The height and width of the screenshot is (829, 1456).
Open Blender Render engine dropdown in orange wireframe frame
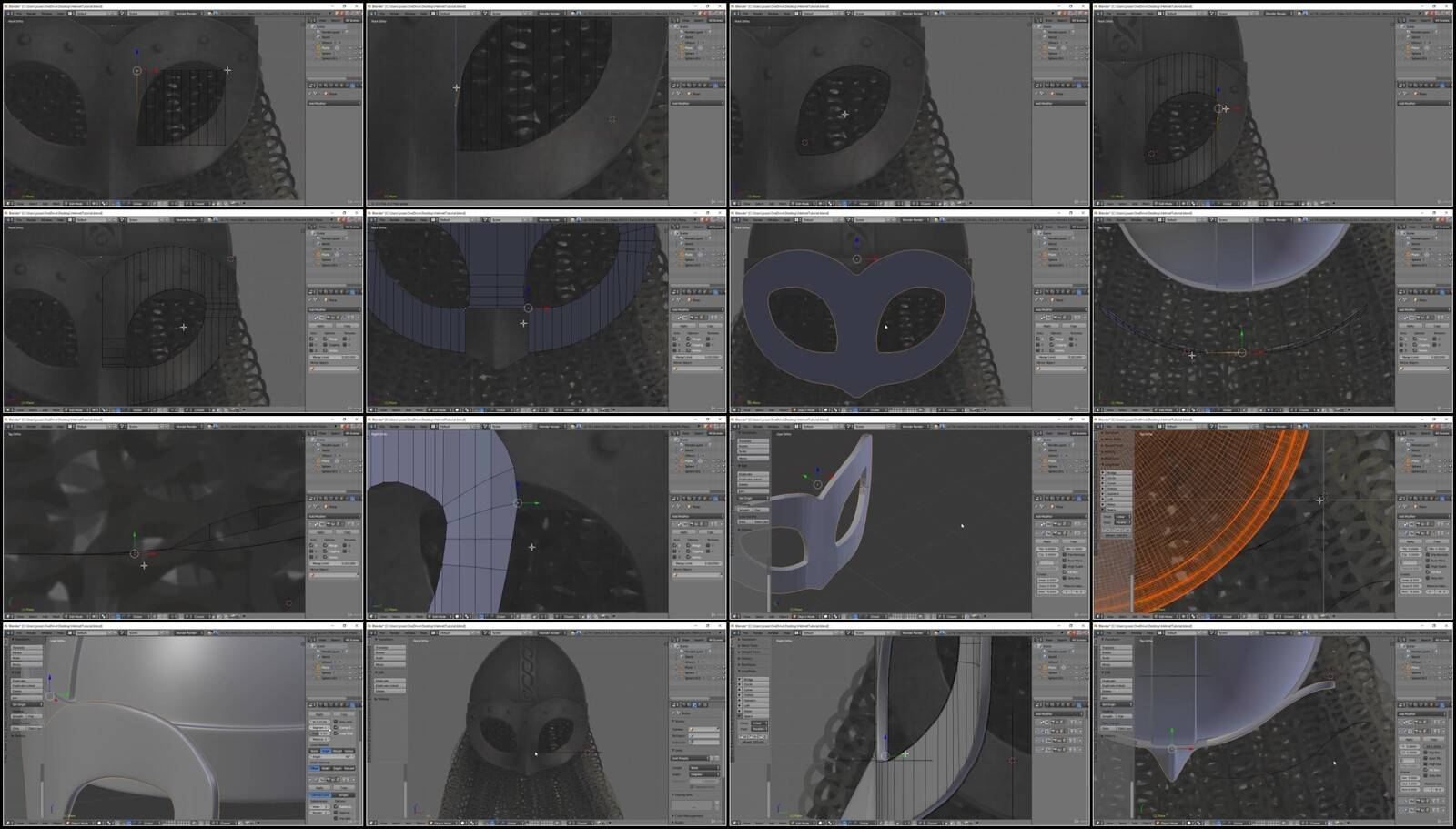[x=1278, y=427]
